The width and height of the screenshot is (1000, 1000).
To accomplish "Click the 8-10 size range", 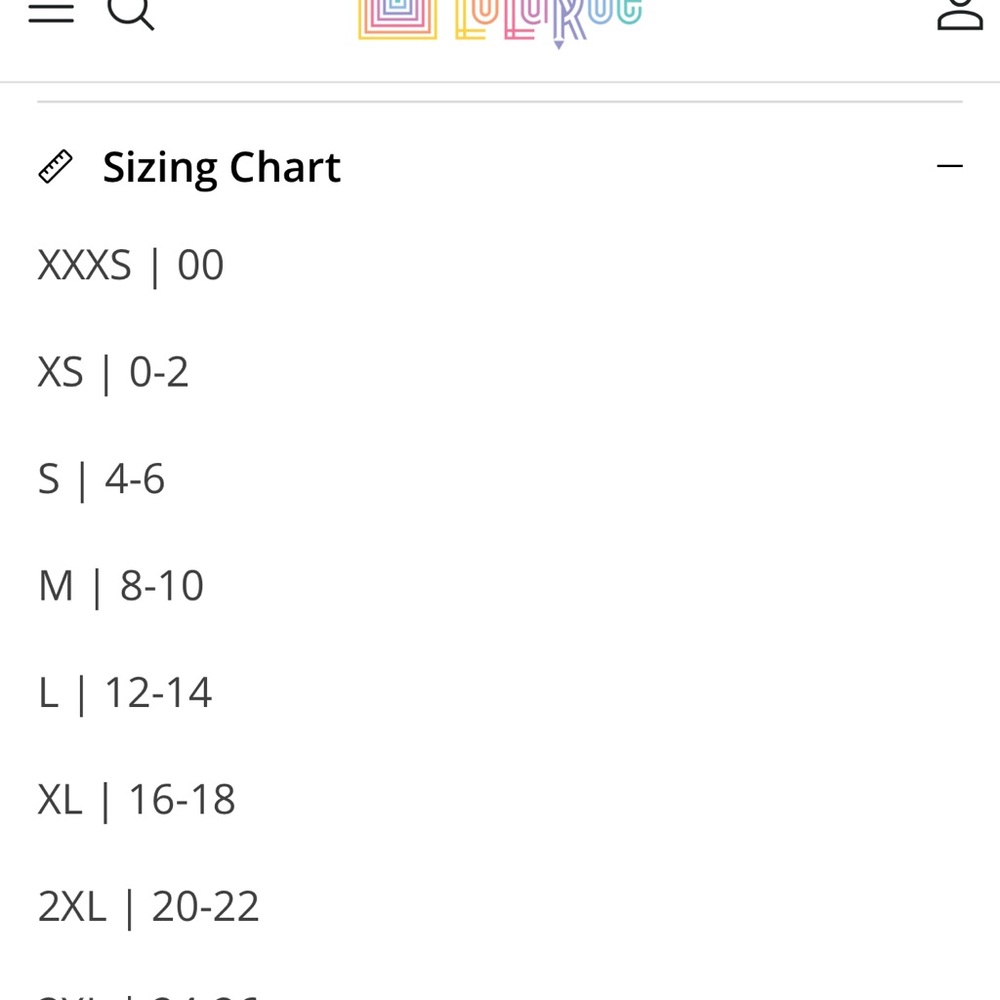I will (162, 586).
